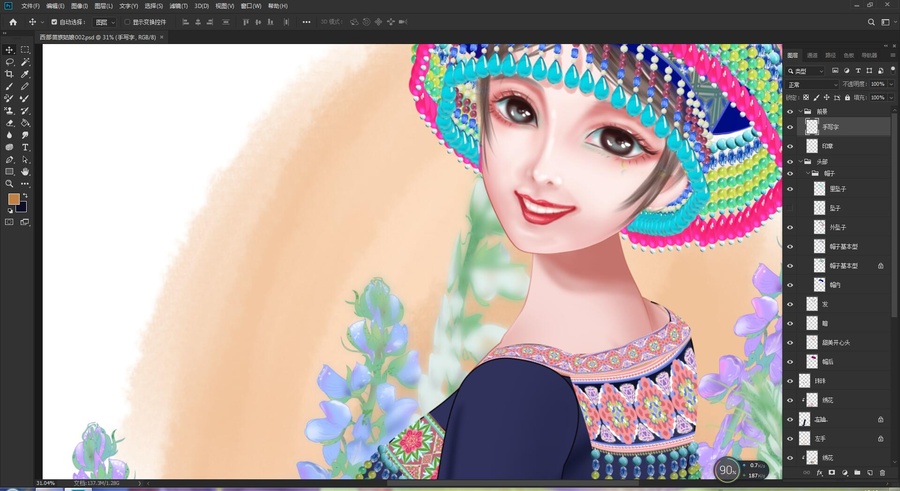The height and width of the screenshot is (491, 900).
Task: Open the workspace switcher dropdown
Action: click(x=887, y=22)
